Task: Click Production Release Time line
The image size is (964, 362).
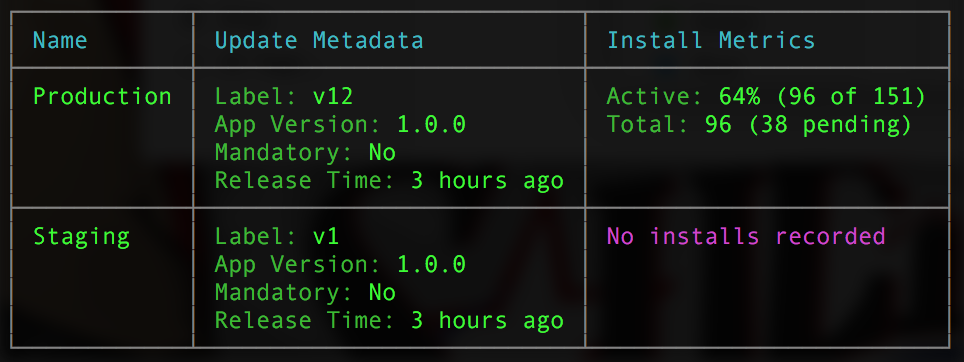Action: pos(389,181)
